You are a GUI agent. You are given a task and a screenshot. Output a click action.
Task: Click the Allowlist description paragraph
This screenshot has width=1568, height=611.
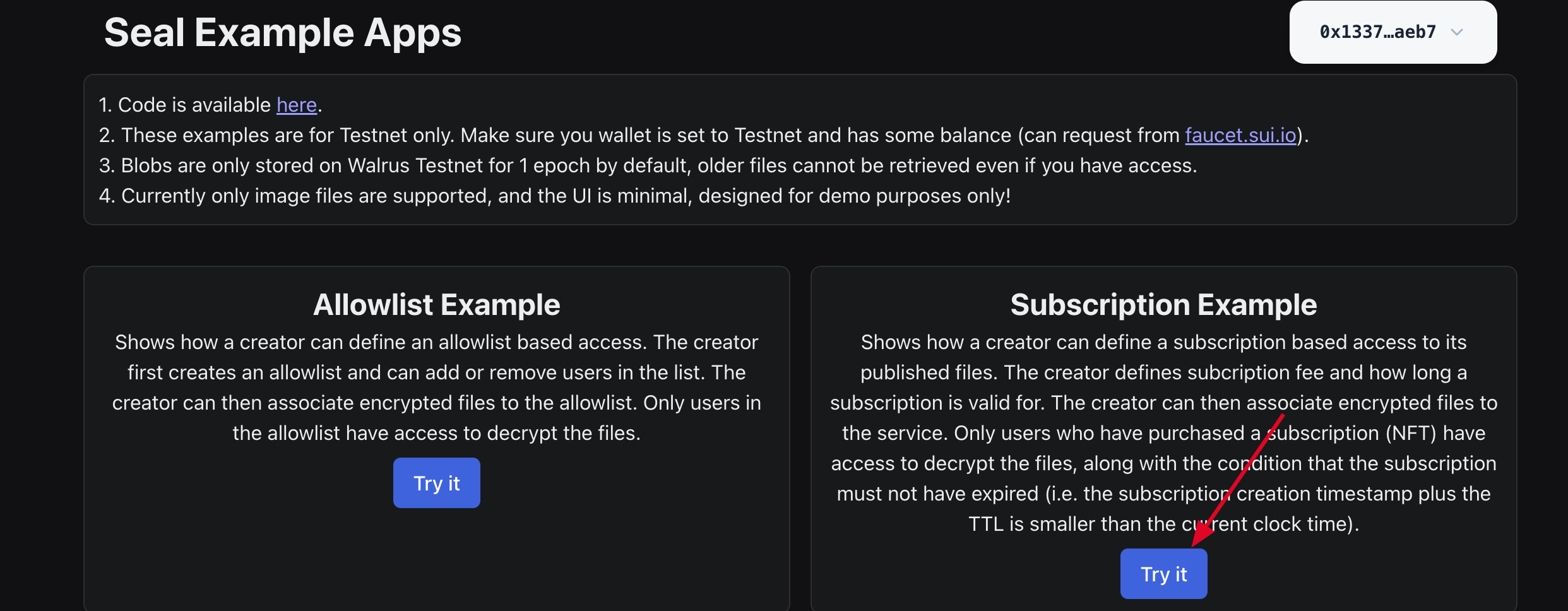coord(436,388)
